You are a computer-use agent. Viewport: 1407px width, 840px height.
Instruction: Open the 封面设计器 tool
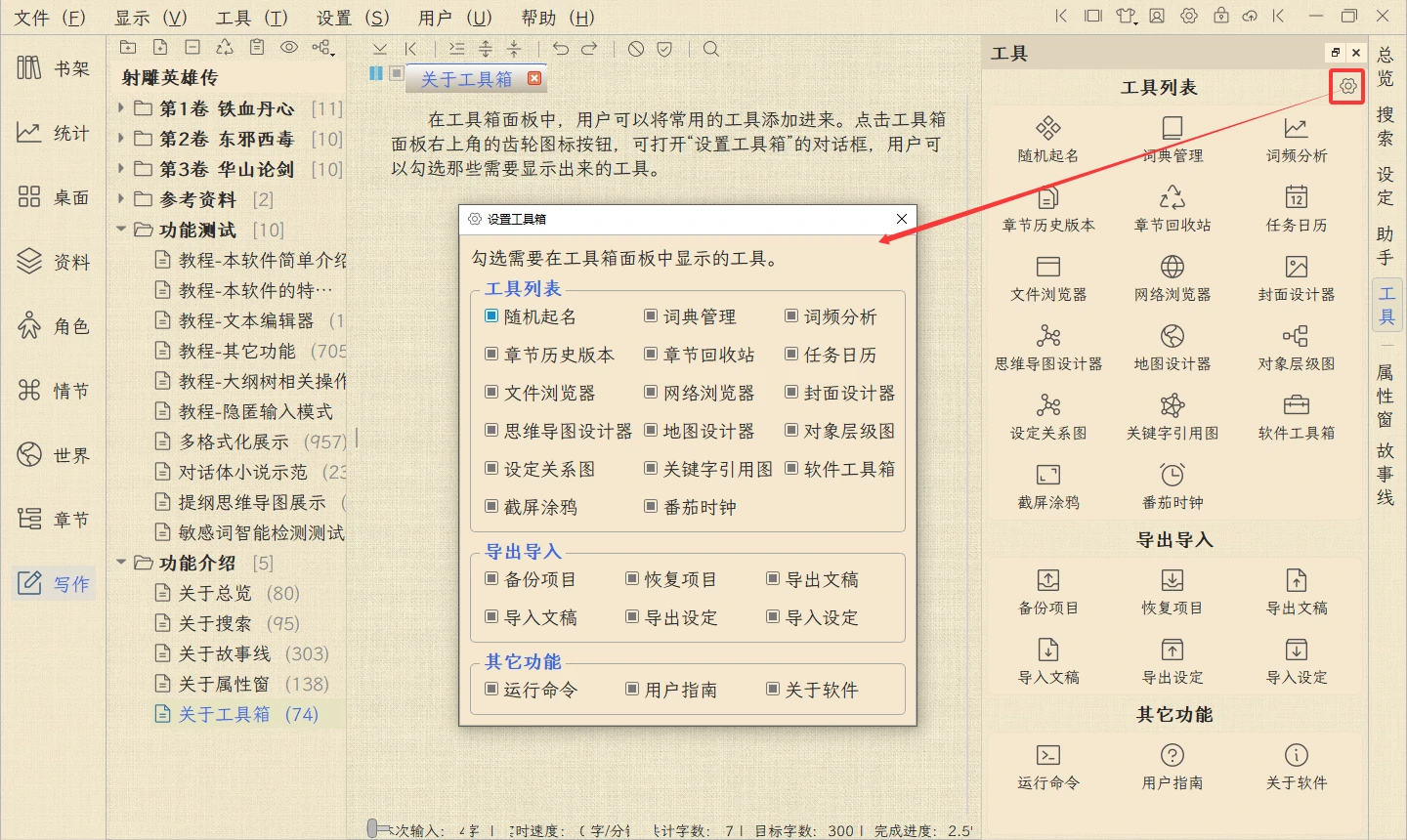point(1296,276)
